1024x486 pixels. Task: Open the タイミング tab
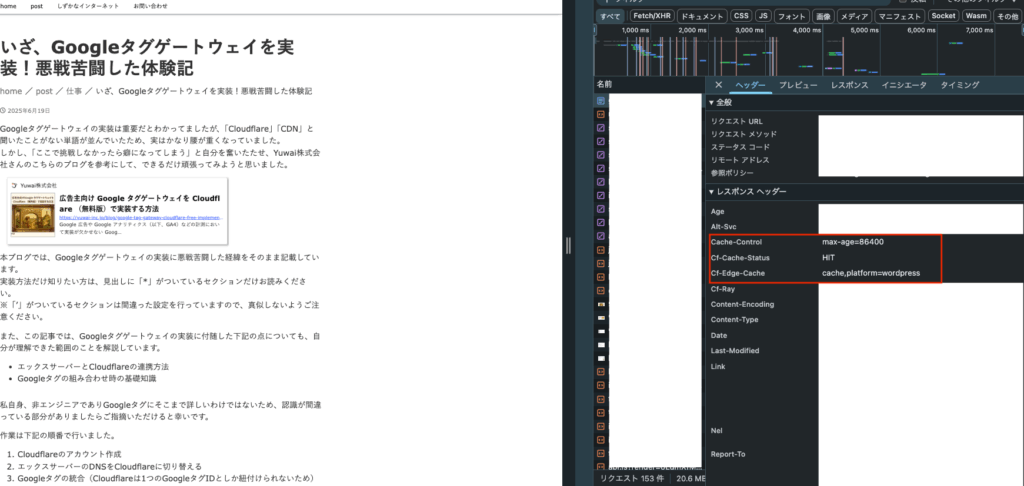click(960, 85)
